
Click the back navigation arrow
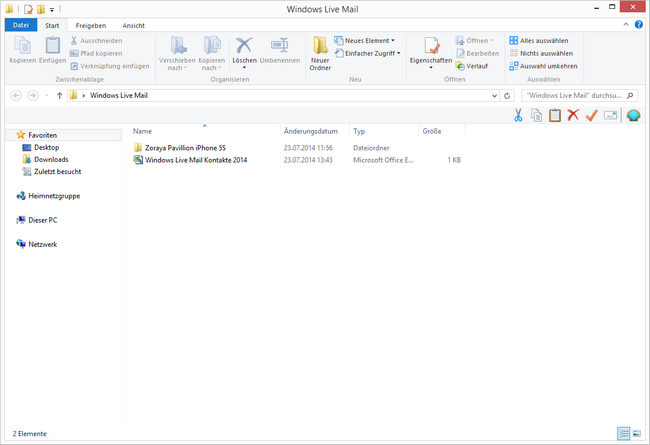16,96
